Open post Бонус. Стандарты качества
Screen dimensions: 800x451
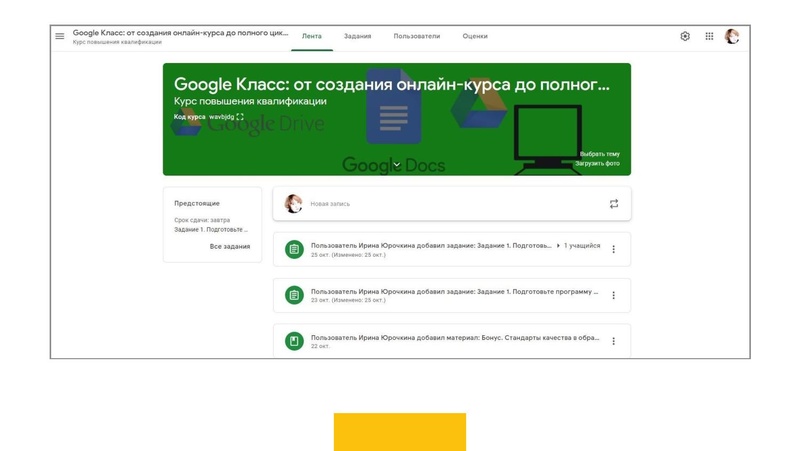coord(452,340)
